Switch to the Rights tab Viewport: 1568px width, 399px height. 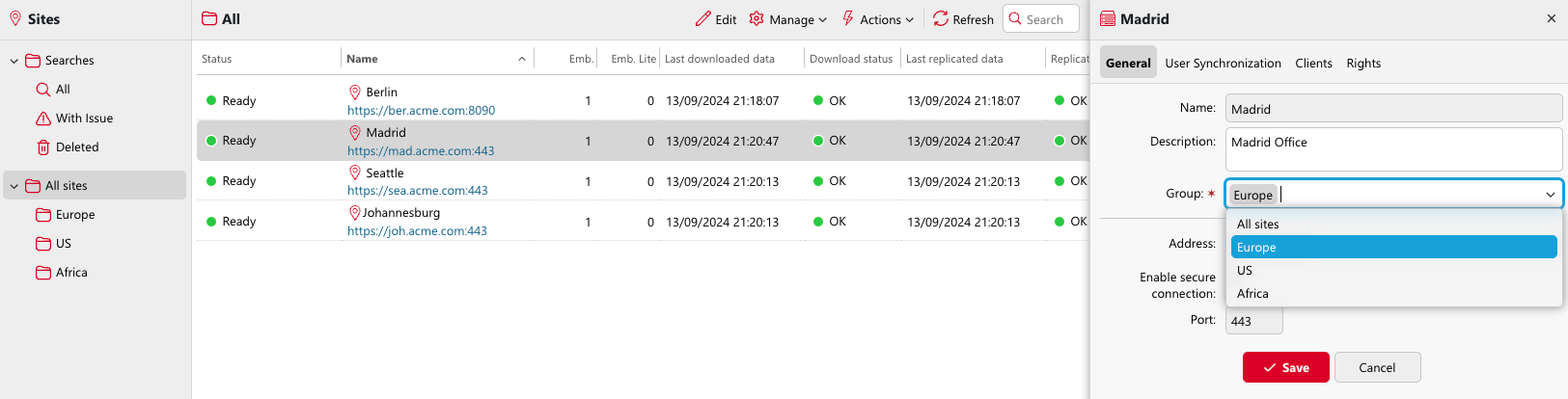(1362, 64)
